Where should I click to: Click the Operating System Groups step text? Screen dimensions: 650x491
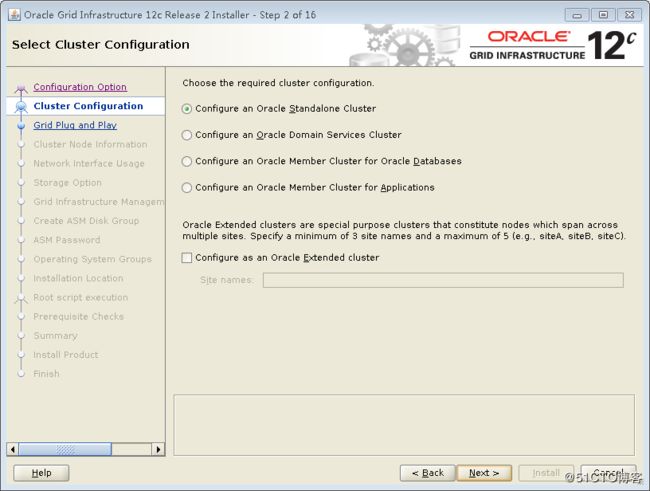pyautogui.click(x=93, y=259)
